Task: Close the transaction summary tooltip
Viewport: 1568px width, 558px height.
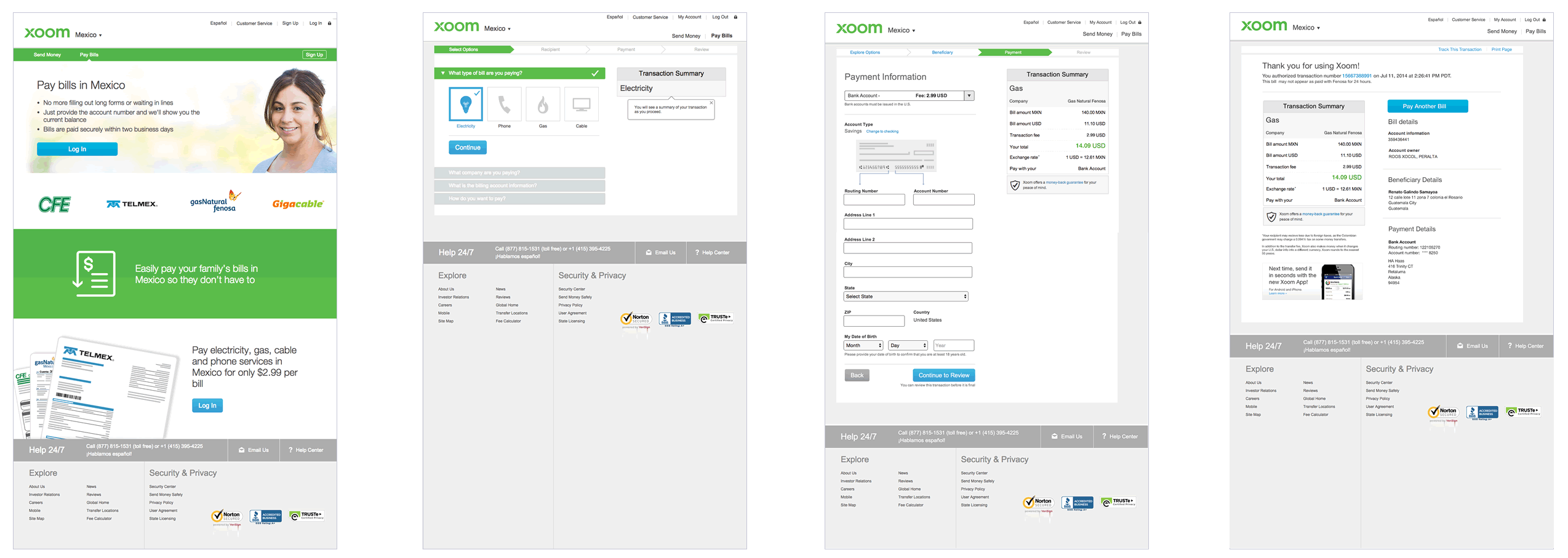Action: pyautogui.click(x=711, y=103)
